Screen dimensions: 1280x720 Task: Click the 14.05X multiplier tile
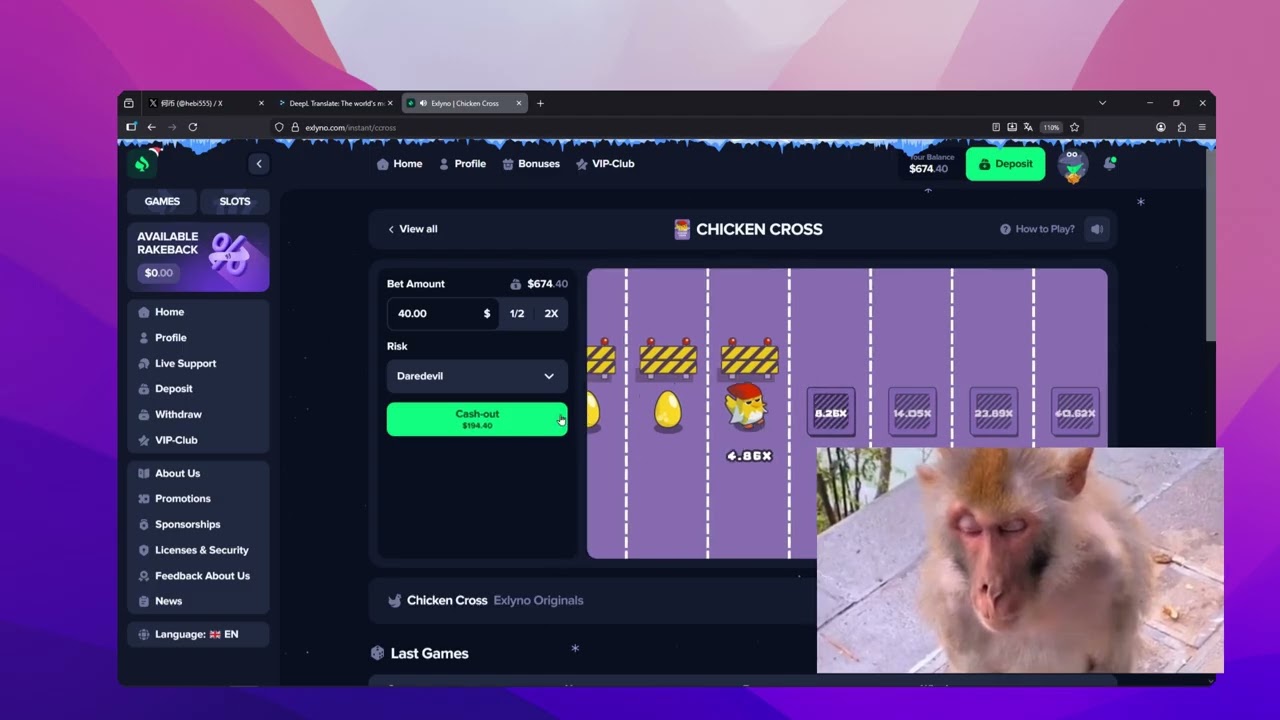912,412
